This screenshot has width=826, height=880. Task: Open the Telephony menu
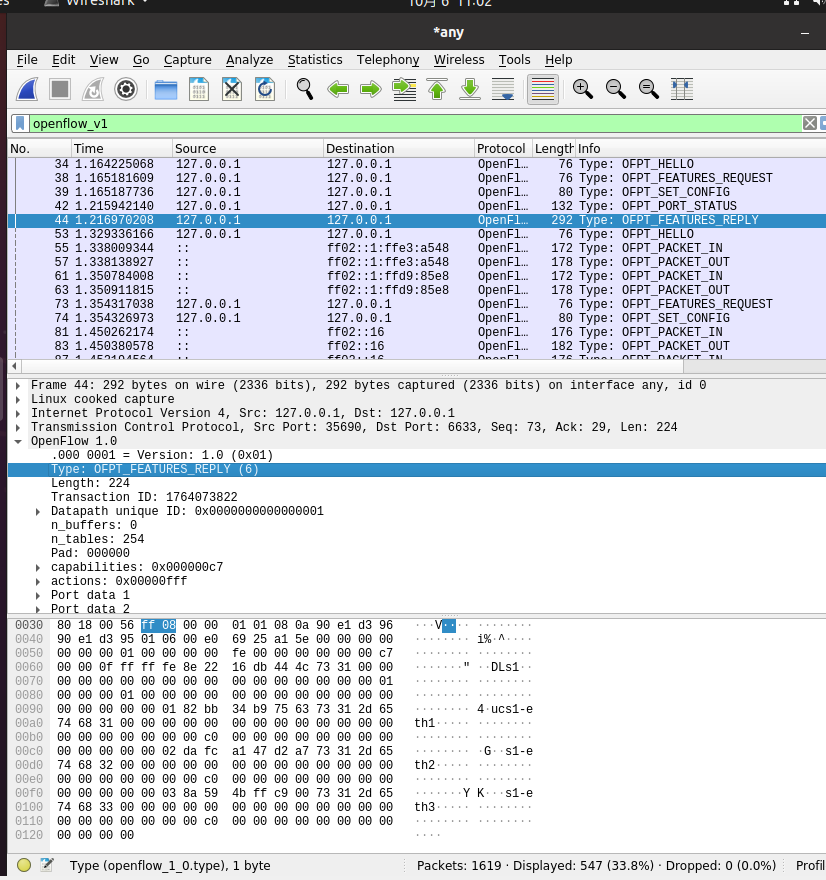[x=388, y=59]
